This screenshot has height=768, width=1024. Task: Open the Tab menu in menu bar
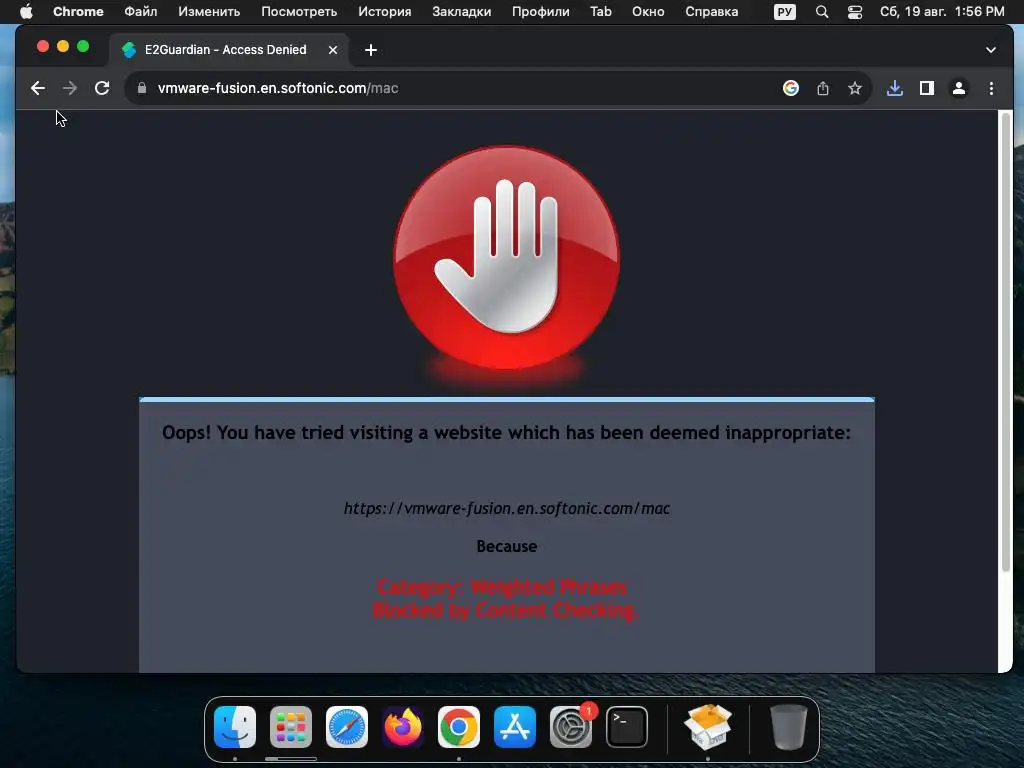pos(601,11)
